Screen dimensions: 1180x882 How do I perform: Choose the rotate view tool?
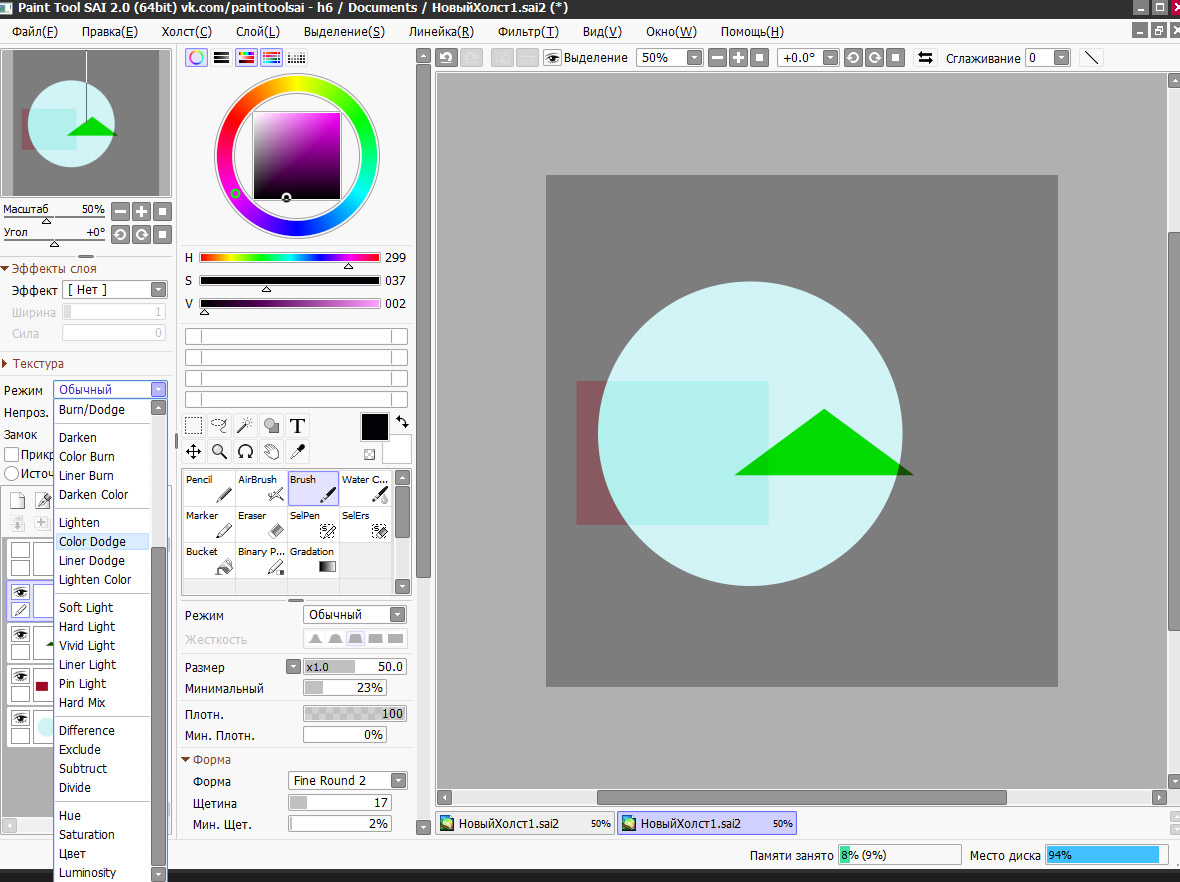click(245, 452)
